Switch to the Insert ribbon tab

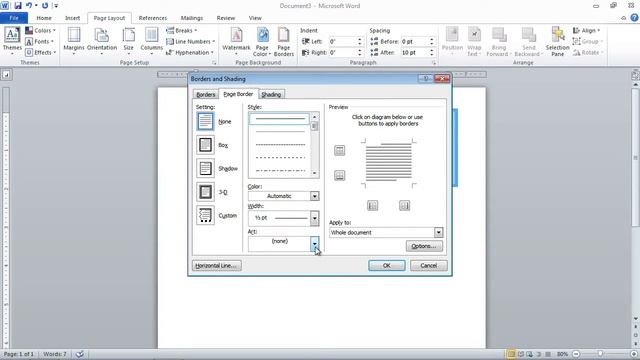pos(73,18)
